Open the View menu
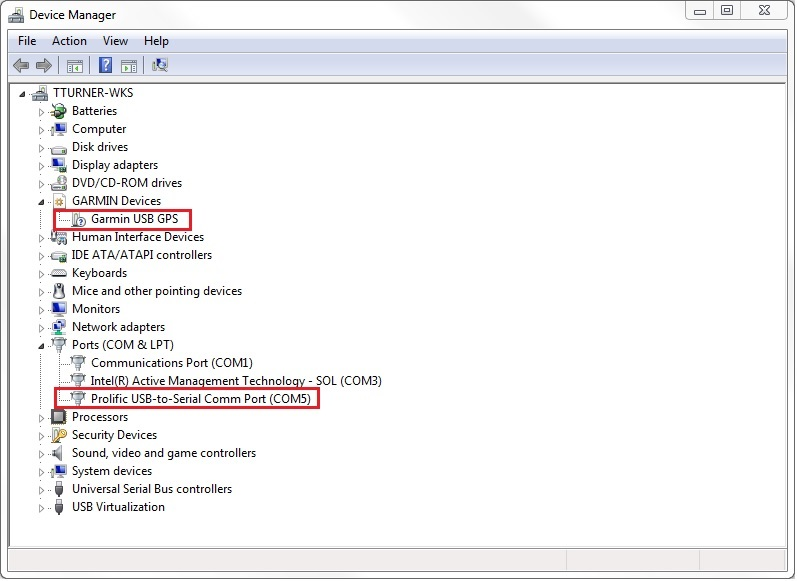797x581 pixels. click(x=115, y=41)
